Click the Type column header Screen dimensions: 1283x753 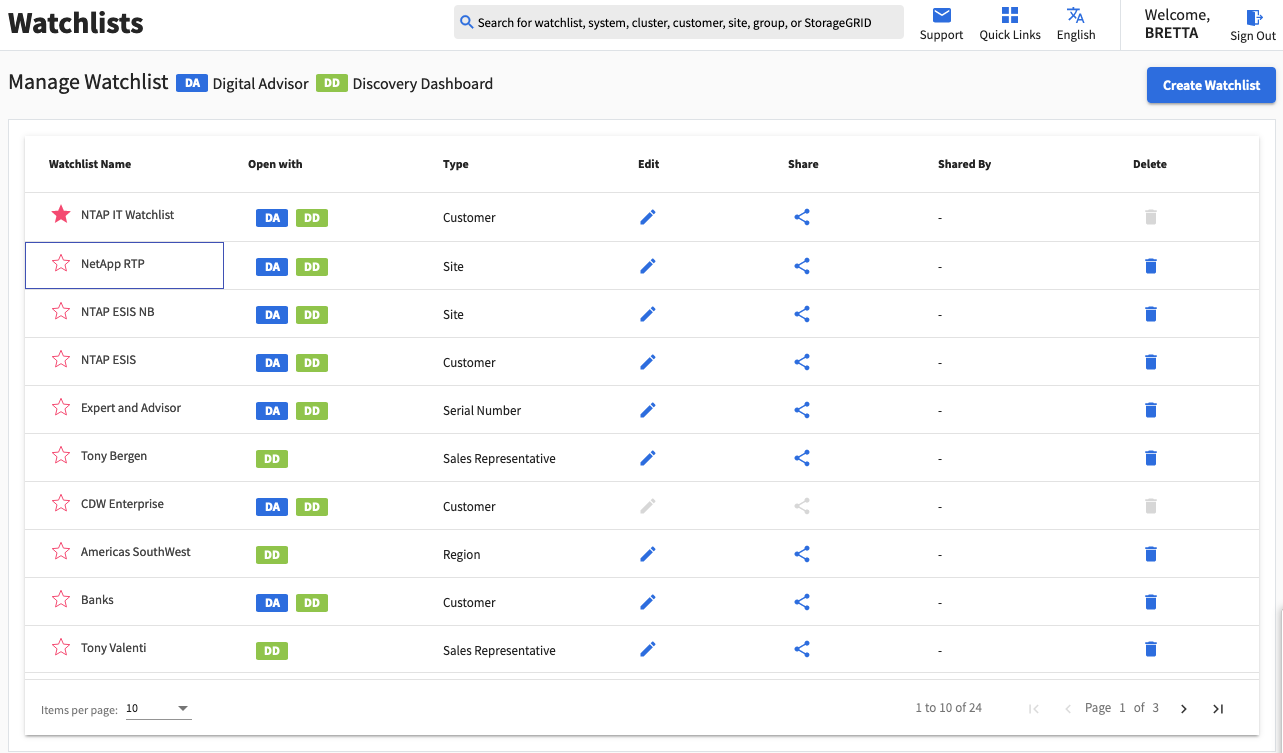click(455, 164)
